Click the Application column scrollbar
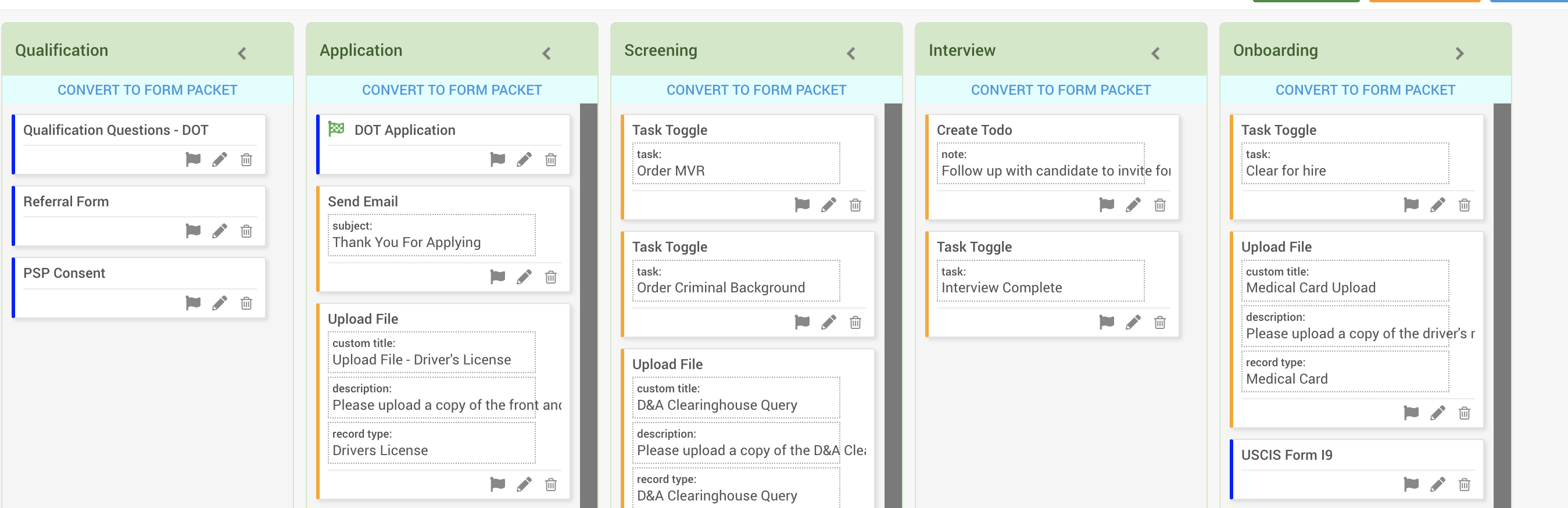Image resolution: width=1568 pixels, height=508 pixels. [x=589, y=305]
